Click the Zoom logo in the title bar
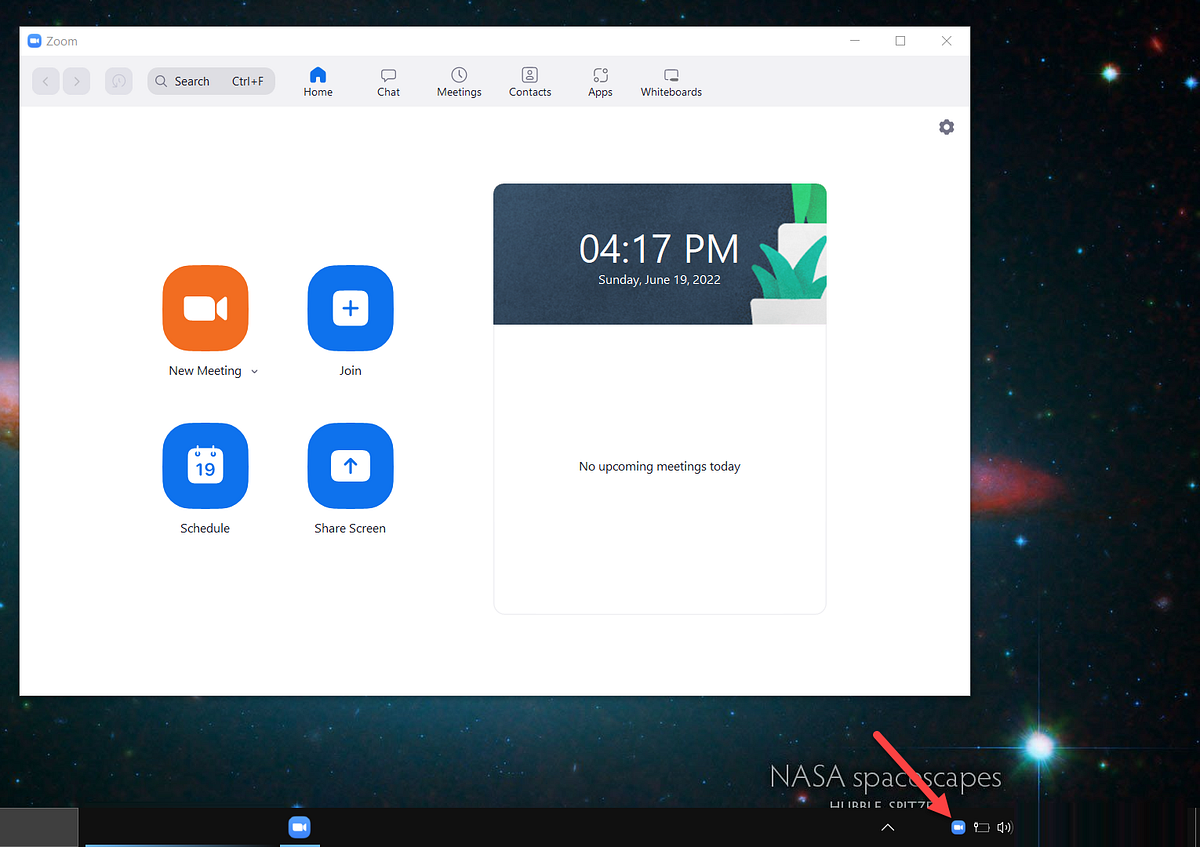The width and height of the screenshot is (1200, 847). click(34, 41)
